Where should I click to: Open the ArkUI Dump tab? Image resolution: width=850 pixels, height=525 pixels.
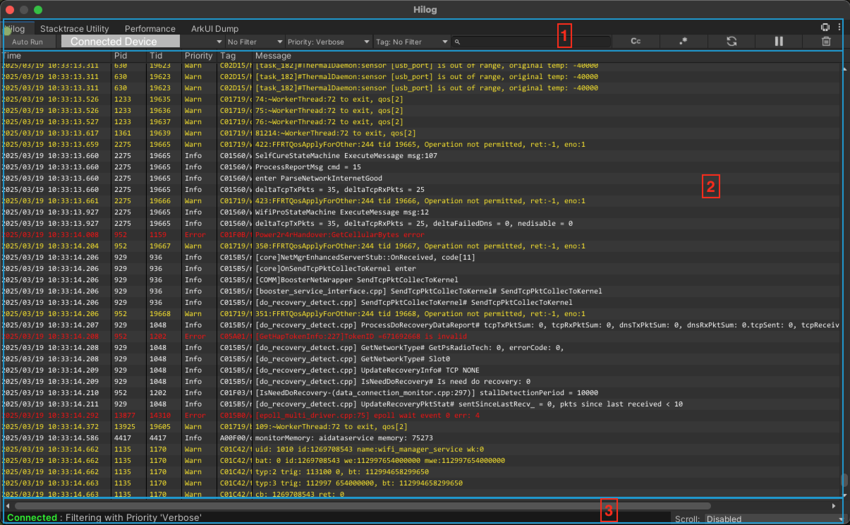(214, 29)
